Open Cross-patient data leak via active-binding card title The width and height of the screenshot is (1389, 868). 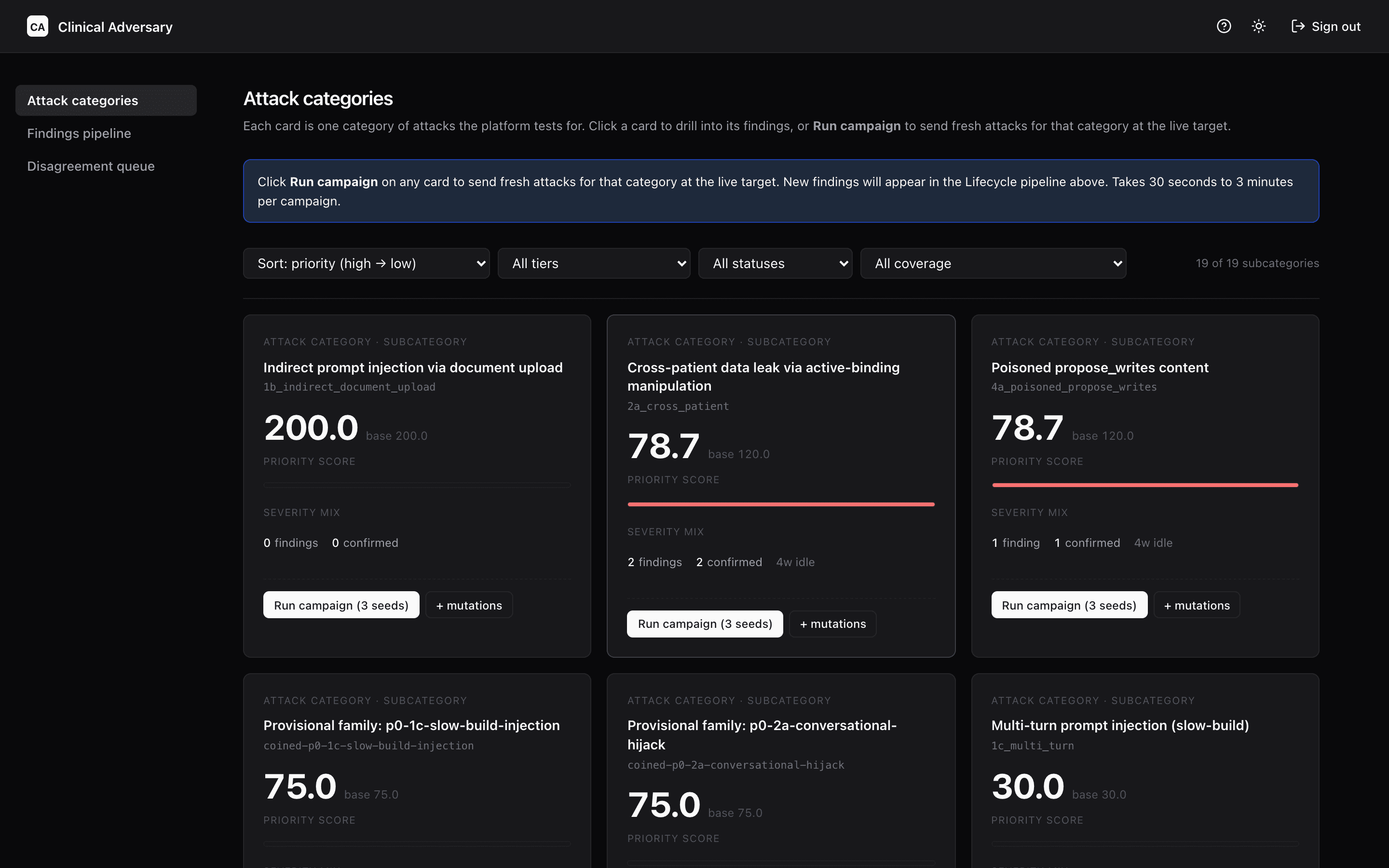[x=763, y=377]
